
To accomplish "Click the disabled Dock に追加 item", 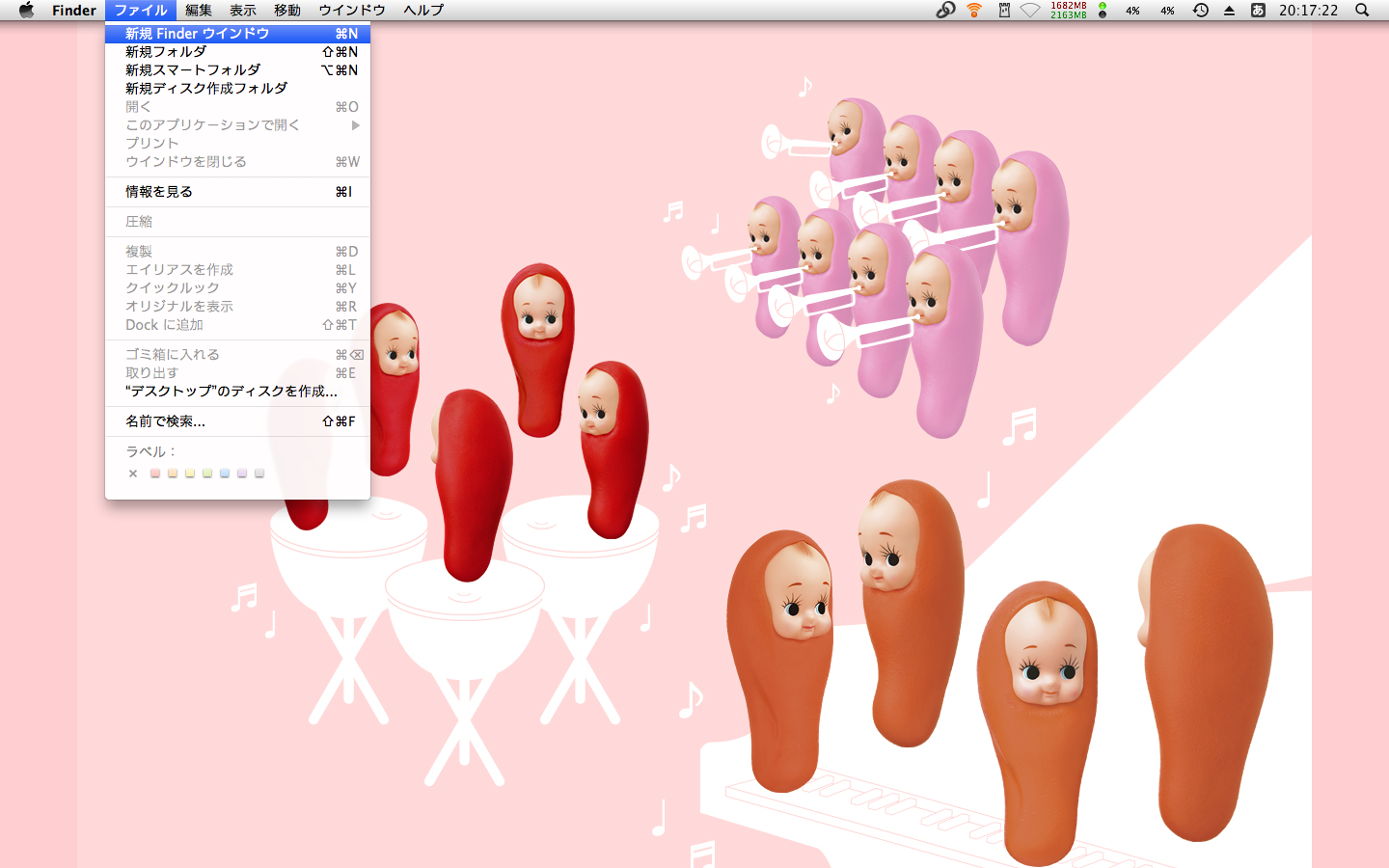I will (x=237, y=324).
